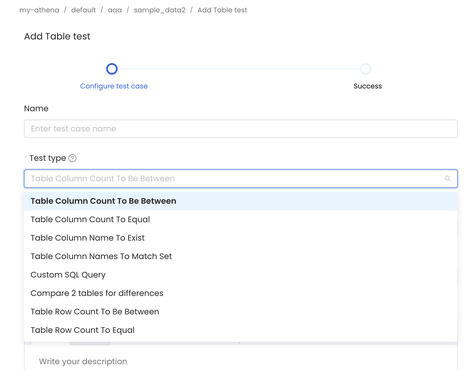
Task: Go to my-athena breadcrumb link
Action: click(x=39, y=10)
